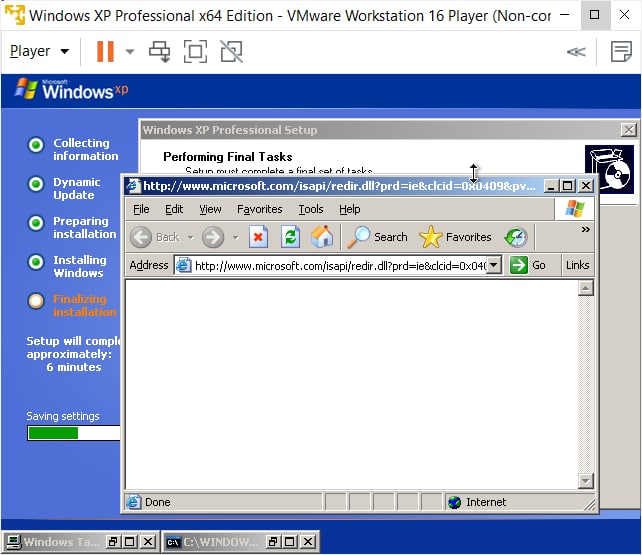This screenshot has height=555, width=642.
Task: Collapse the VMware toolbar with double arrows
Action: tap(576, 52)
